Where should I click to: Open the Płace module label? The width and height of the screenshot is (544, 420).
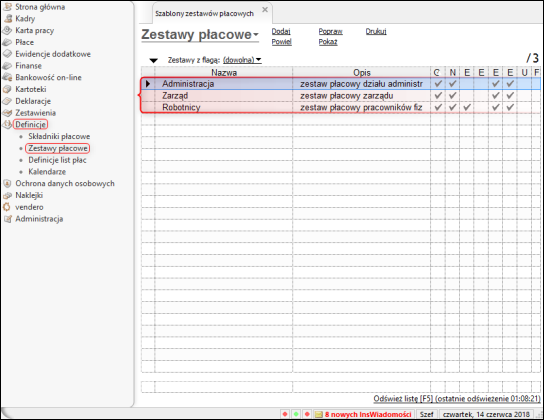[x=24, y=42]
